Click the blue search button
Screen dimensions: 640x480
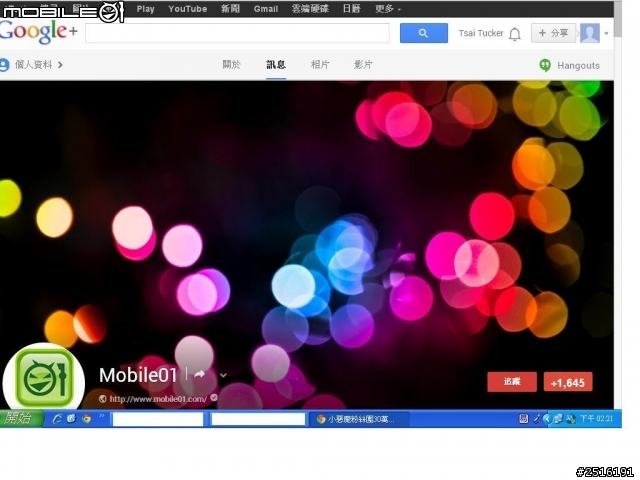point(423,33)
